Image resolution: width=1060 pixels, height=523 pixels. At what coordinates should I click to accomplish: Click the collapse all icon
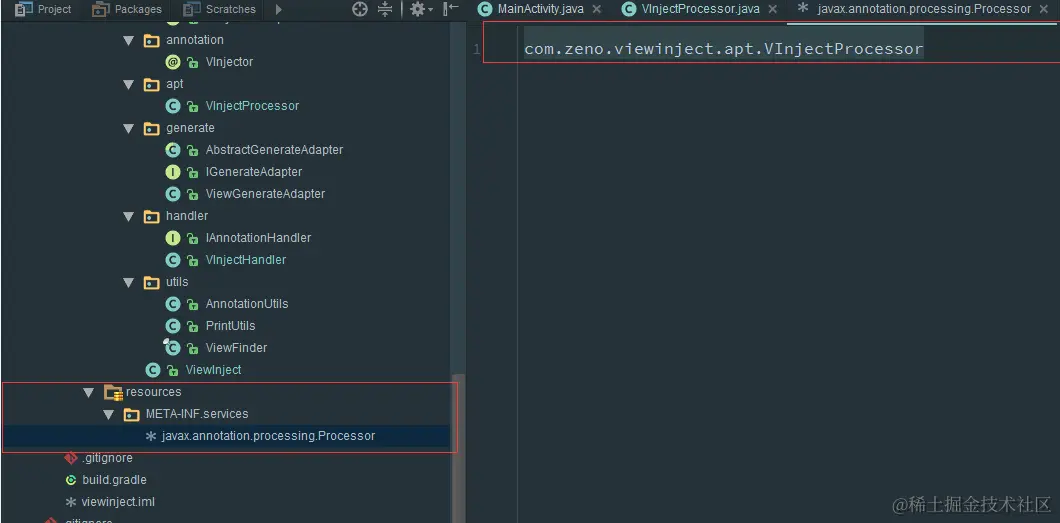tap(384, 9)
